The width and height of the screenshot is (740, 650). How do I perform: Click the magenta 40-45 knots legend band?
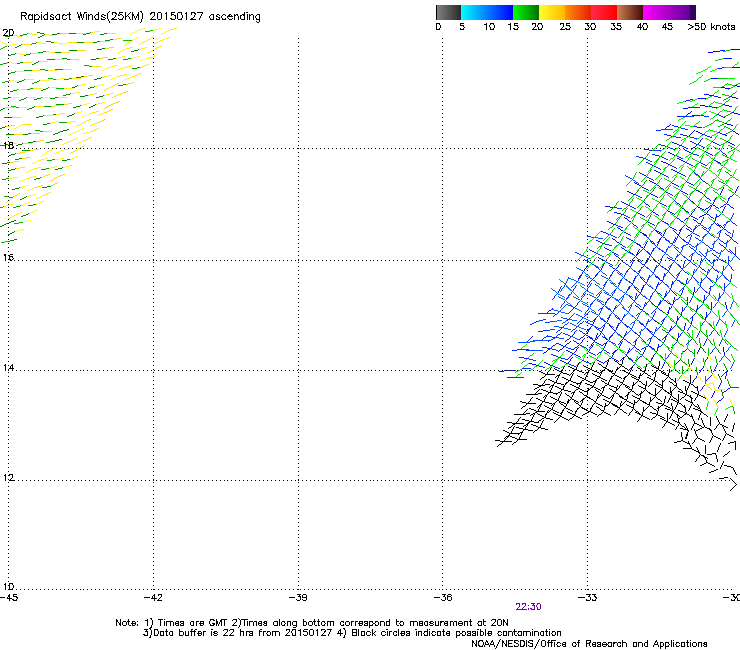pos(656,12)
